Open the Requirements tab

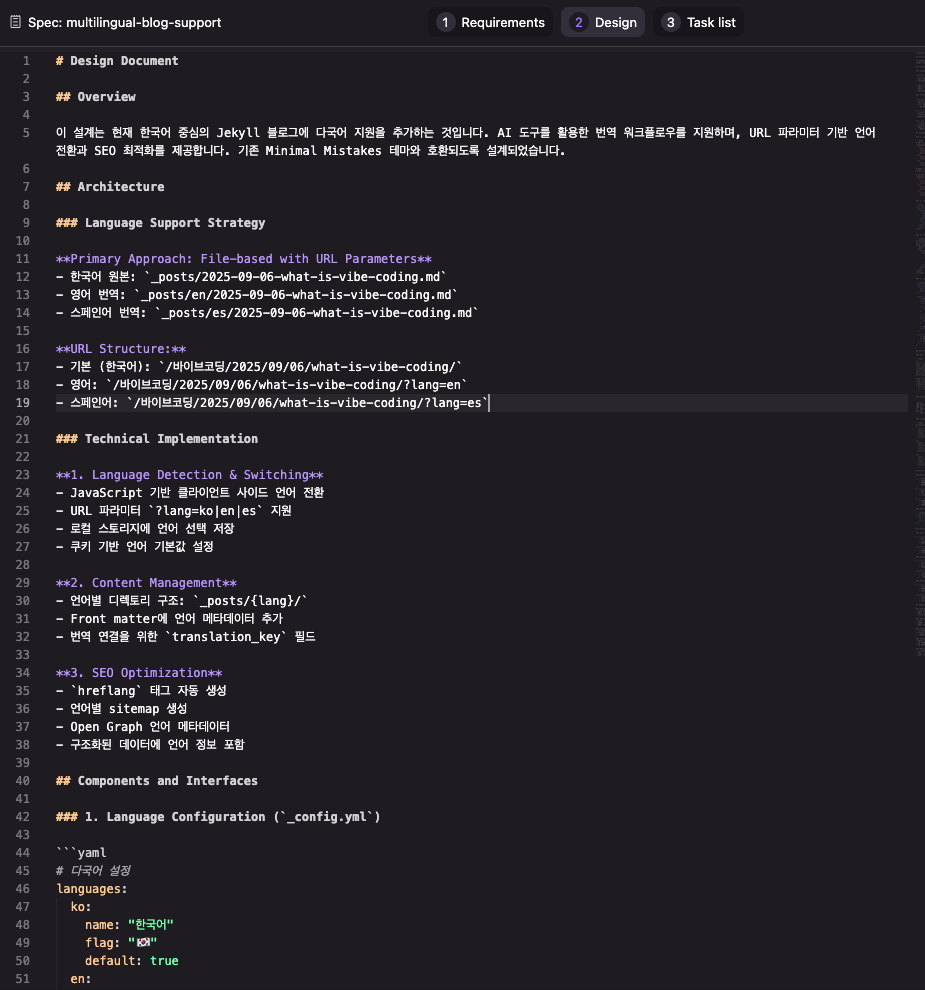(490, 22)
